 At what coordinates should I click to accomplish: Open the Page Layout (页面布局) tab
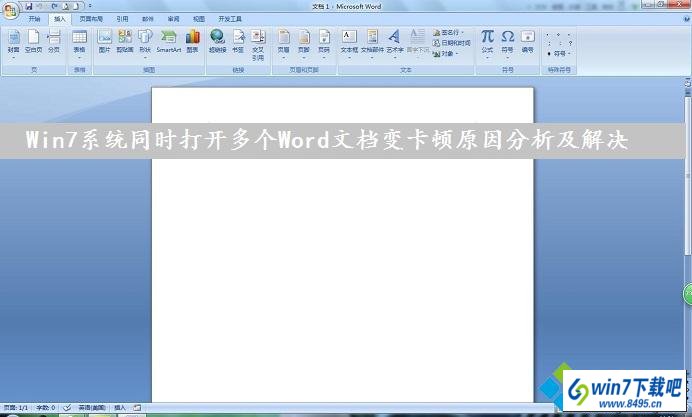91,19
